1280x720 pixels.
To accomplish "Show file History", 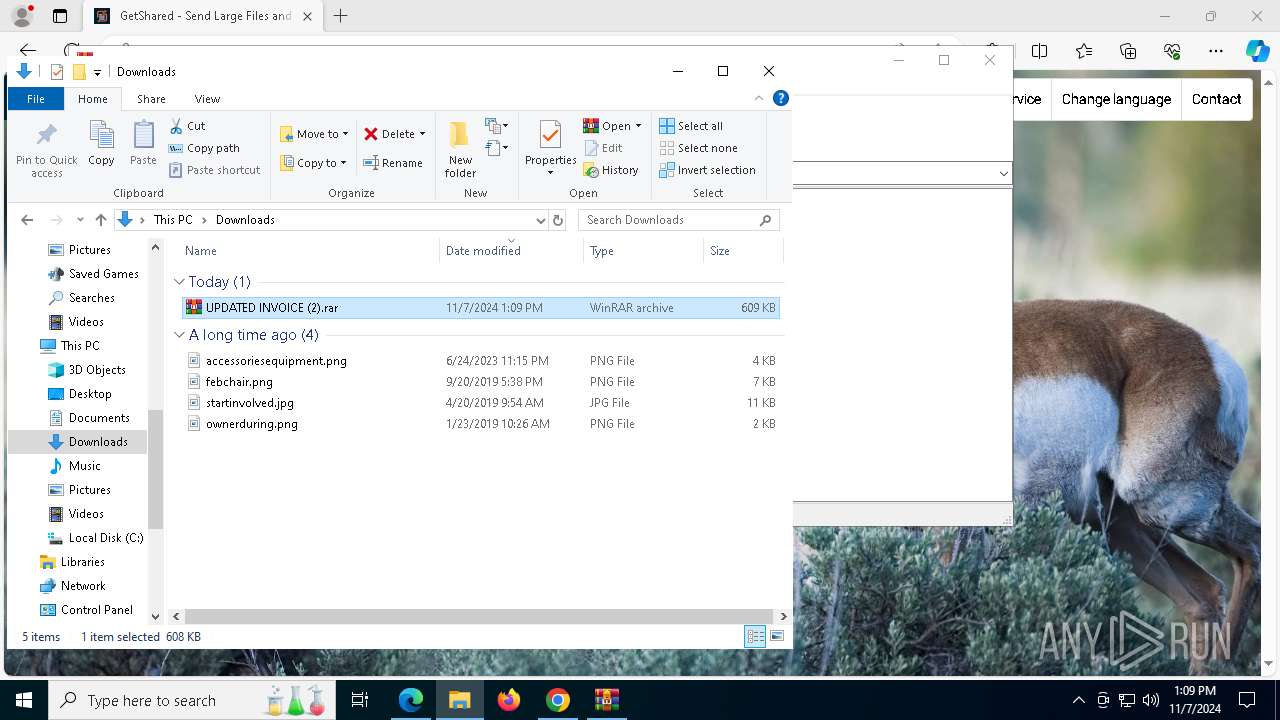I will tap(611, 170).
